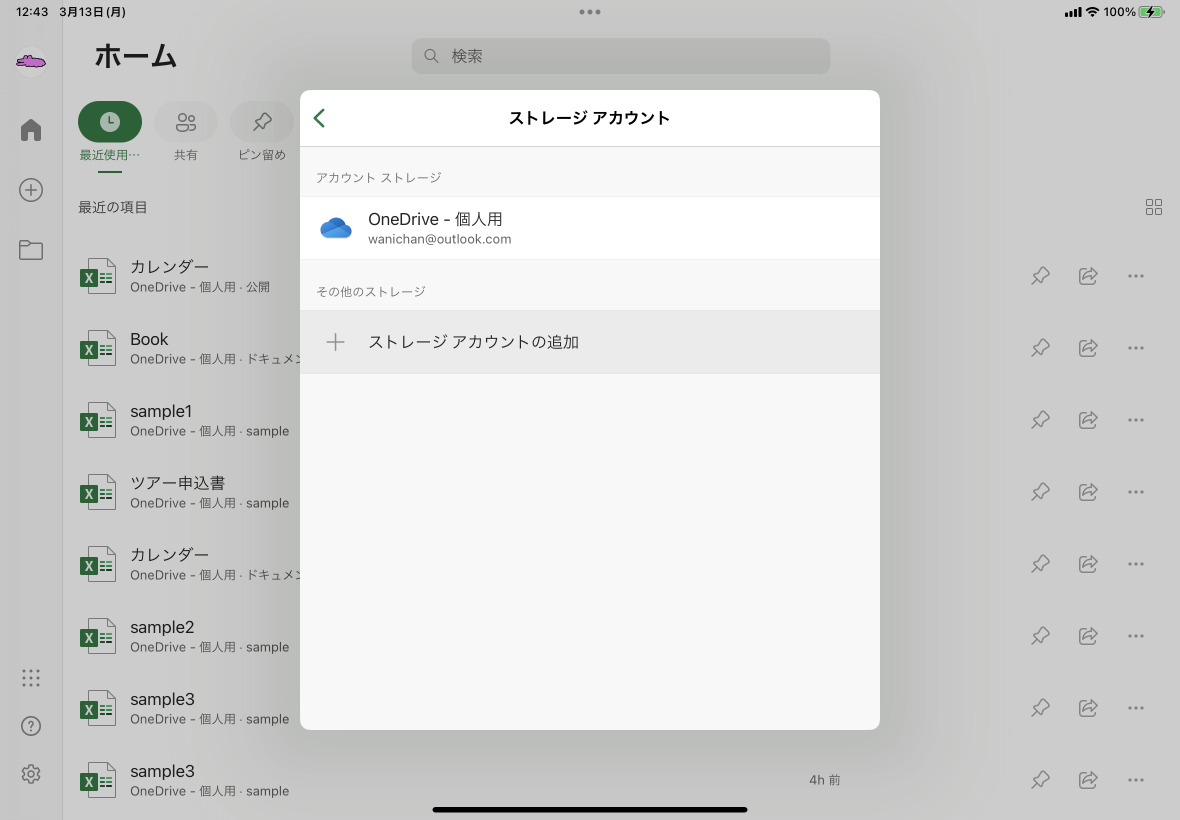
Task: Open the folder browser icon in sidebar
Action: click(30, 250)
